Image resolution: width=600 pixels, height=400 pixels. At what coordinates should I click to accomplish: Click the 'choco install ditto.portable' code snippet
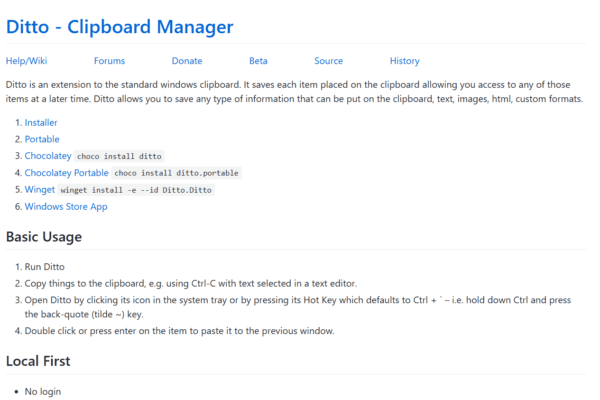click(177, 174)
